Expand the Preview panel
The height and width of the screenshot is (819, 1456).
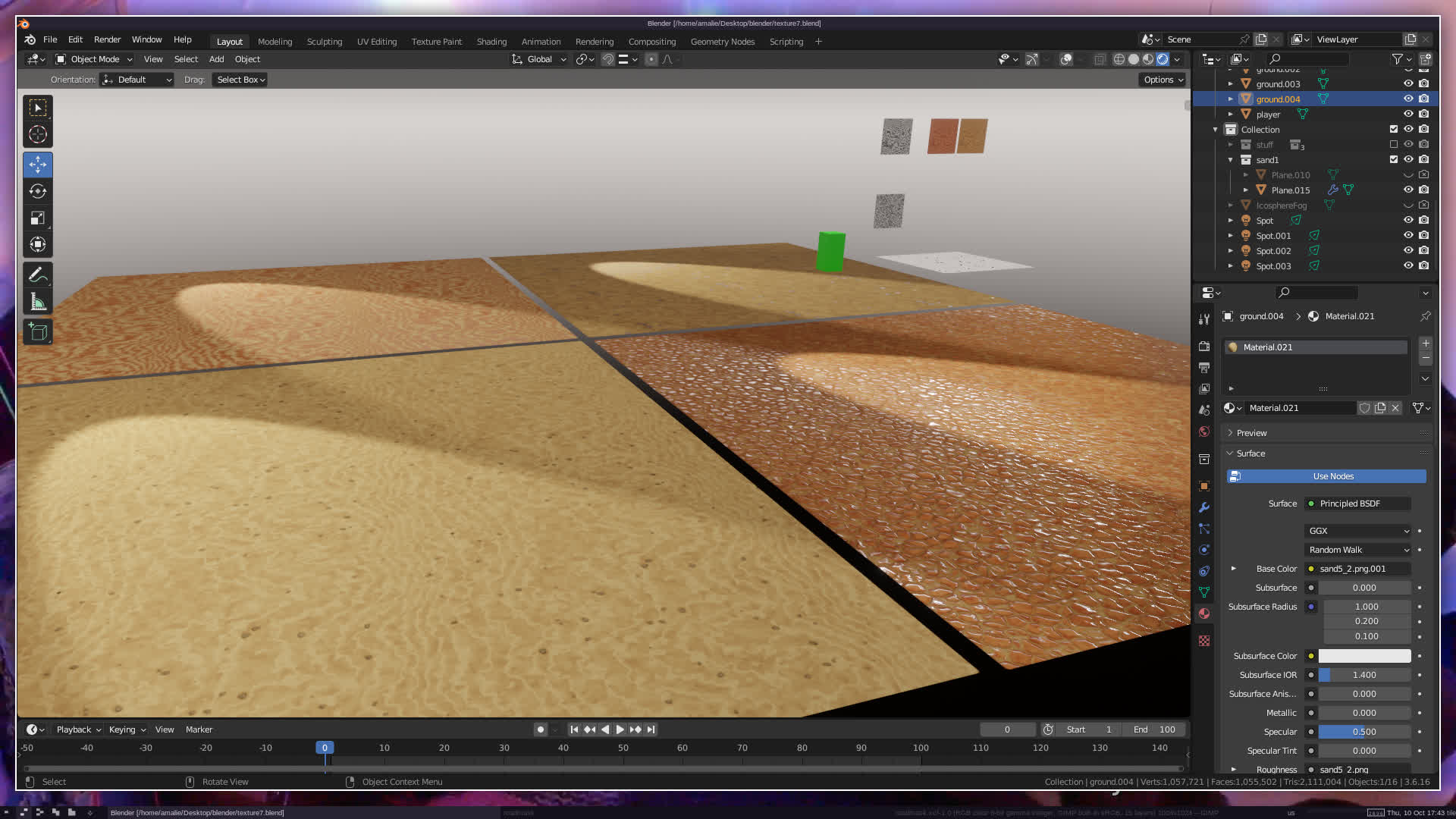coord(1251,433)
